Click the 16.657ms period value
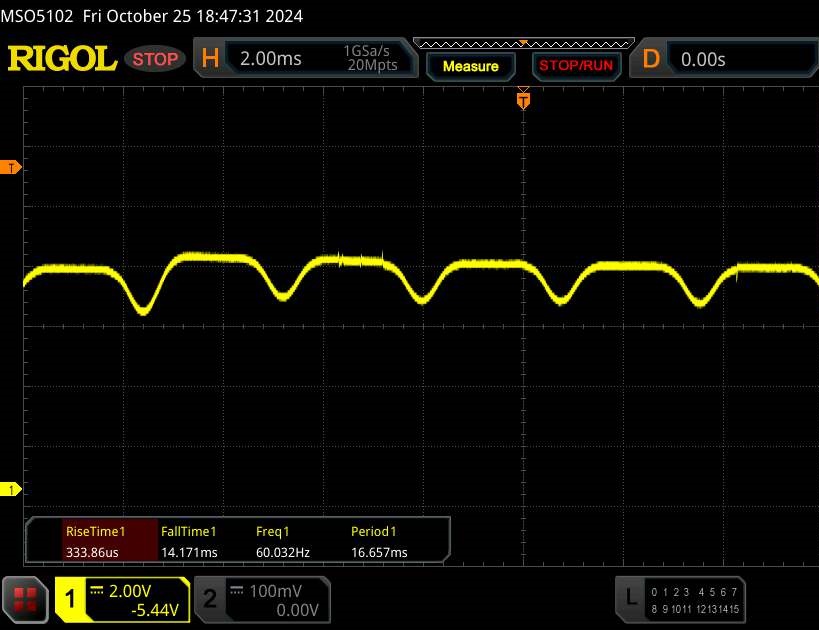 click(x=379, y=552)
